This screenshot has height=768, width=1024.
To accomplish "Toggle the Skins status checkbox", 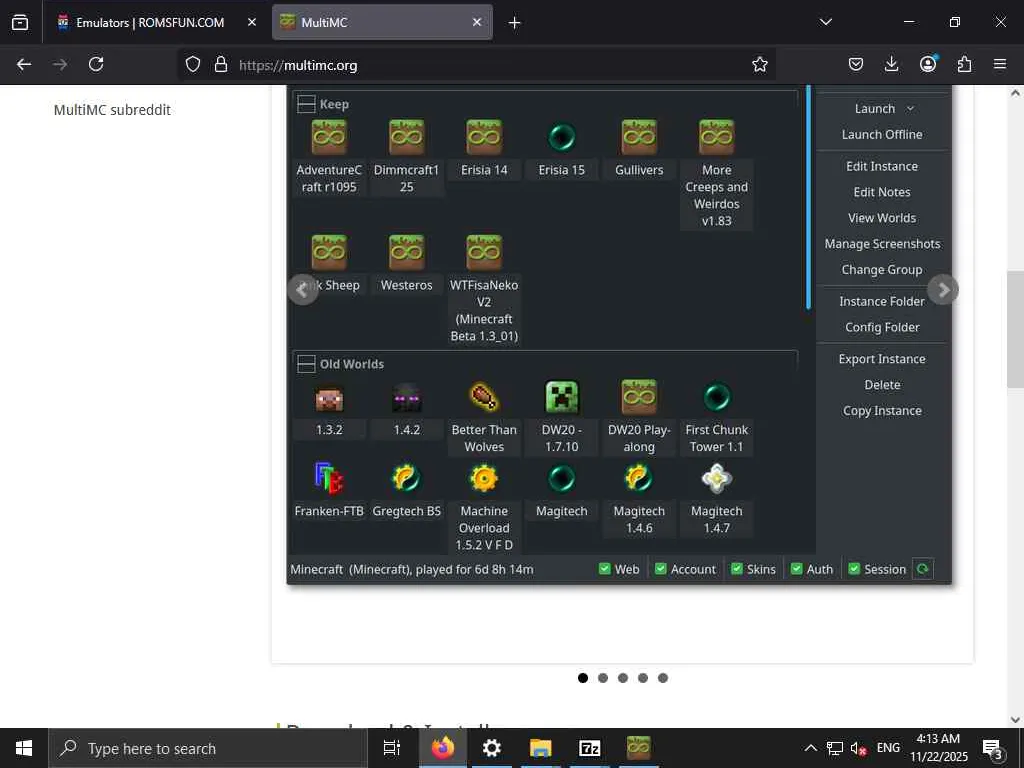I will [x=737, y=569].
